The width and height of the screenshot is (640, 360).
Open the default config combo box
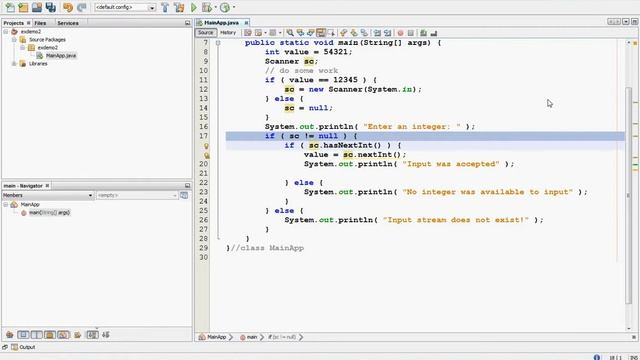[x=125, y=7]
